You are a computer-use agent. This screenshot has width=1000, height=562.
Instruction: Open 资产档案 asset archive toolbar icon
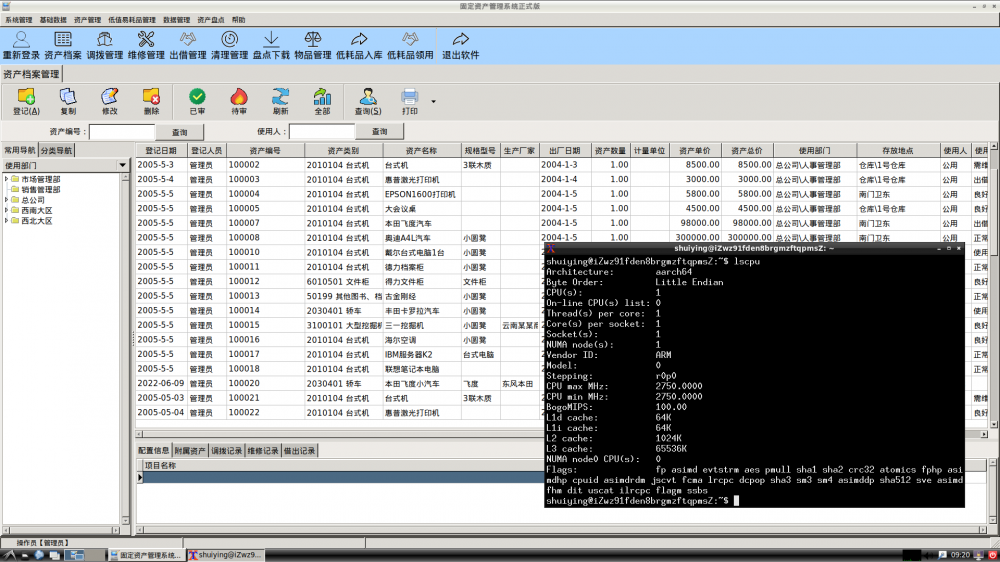pyautogui.click(x=62, y=45)
